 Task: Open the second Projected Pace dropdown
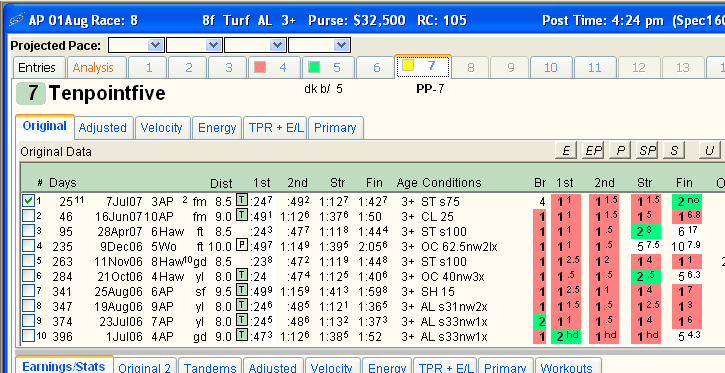pyautogui.click(x=213, y=45)
